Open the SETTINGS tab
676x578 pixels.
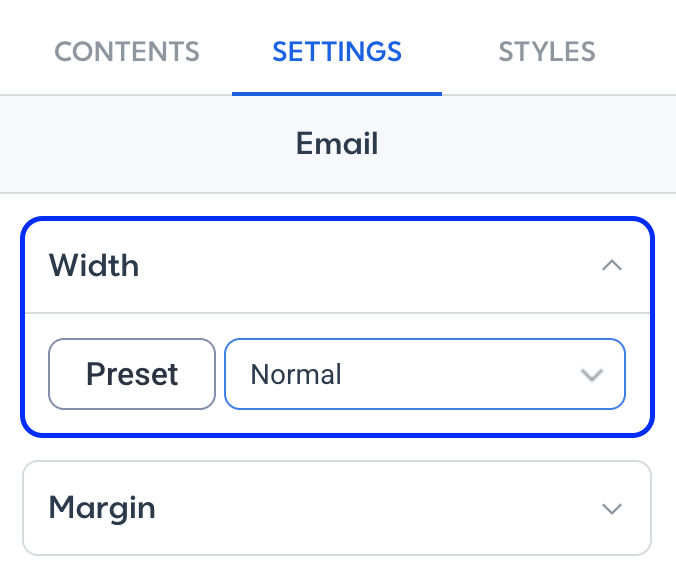point(337,52)
